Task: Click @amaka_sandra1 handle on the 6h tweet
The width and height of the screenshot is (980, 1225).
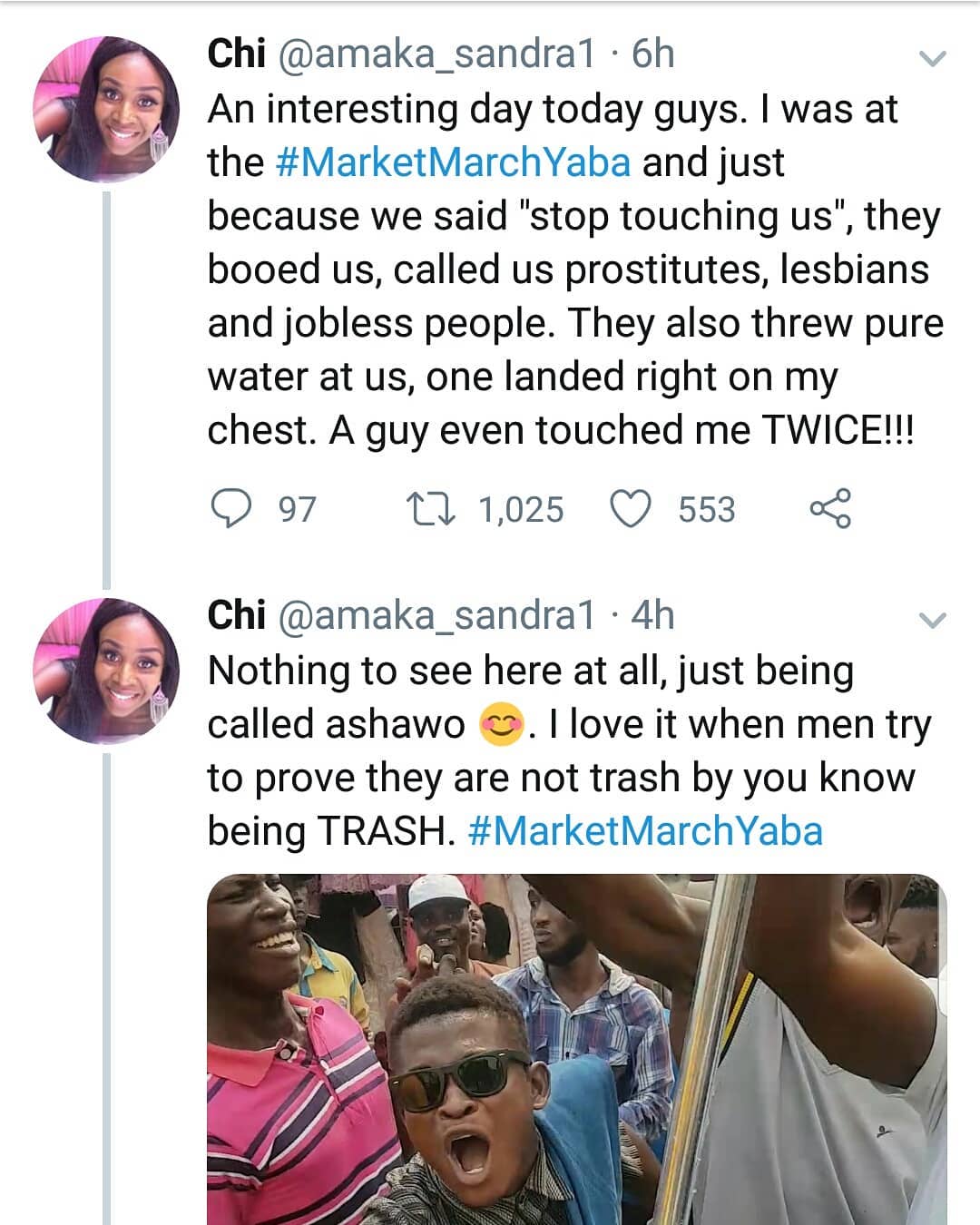Action: pos(436,54)
